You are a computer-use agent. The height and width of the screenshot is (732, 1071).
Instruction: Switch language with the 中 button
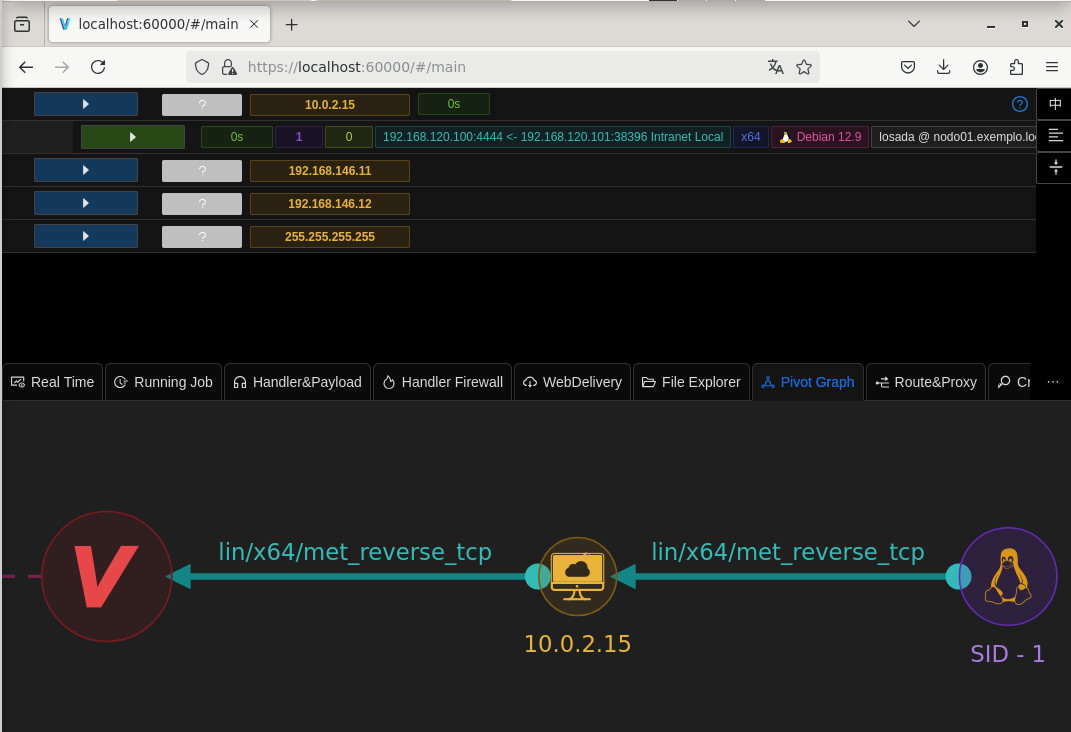[1055, 104]
